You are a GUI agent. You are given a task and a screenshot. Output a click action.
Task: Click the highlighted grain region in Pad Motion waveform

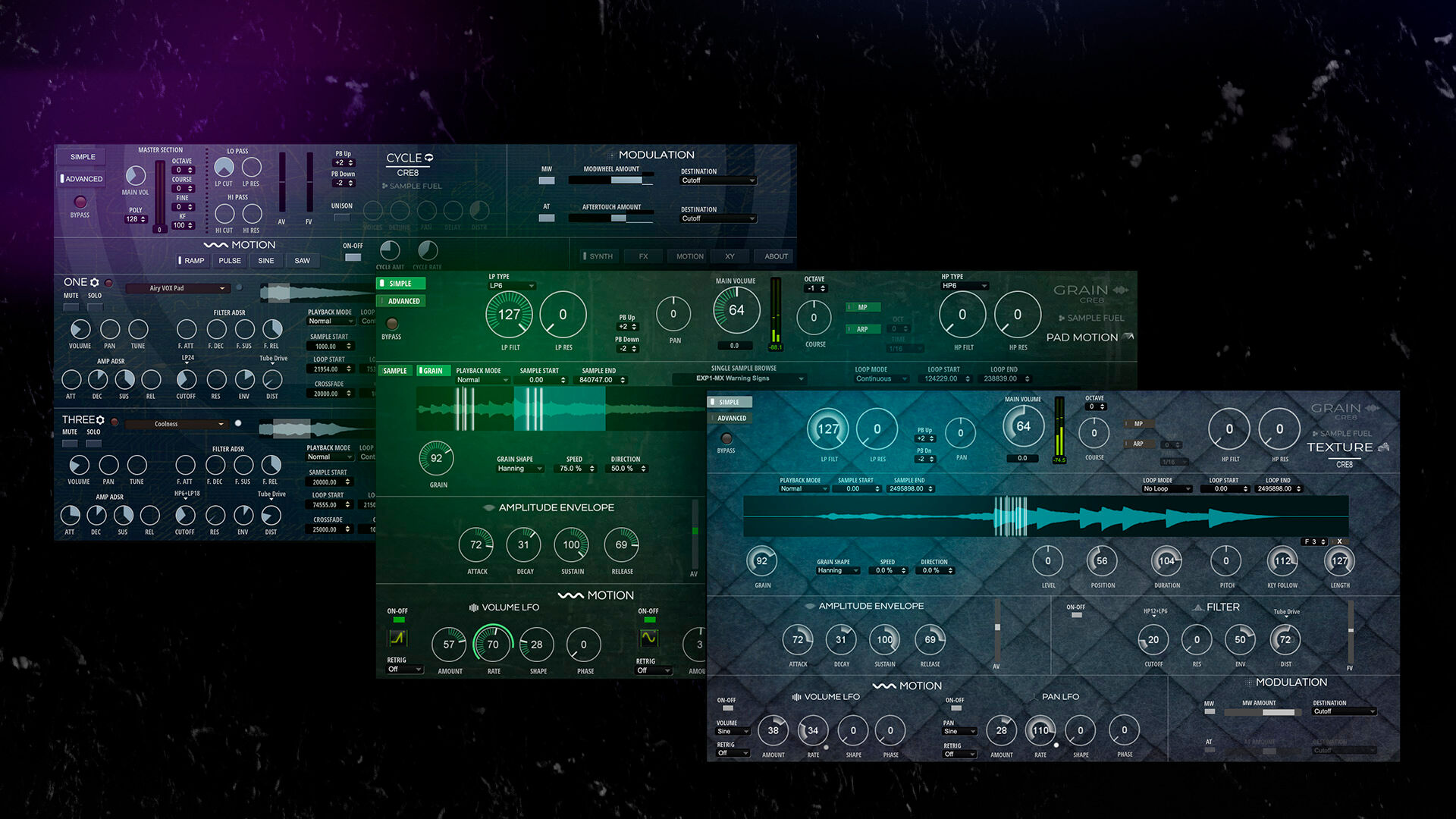(x=559, y=409)
